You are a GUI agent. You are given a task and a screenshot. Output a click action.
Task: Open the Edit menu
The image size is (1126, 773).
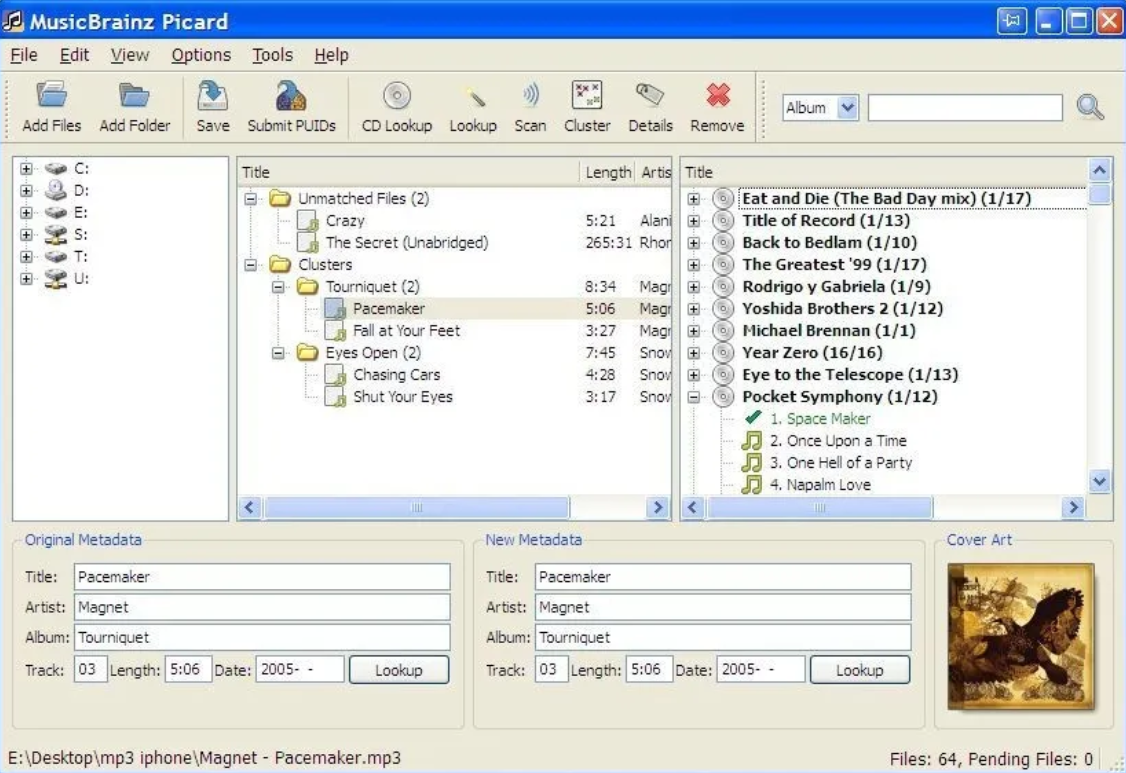pos(74,55)
